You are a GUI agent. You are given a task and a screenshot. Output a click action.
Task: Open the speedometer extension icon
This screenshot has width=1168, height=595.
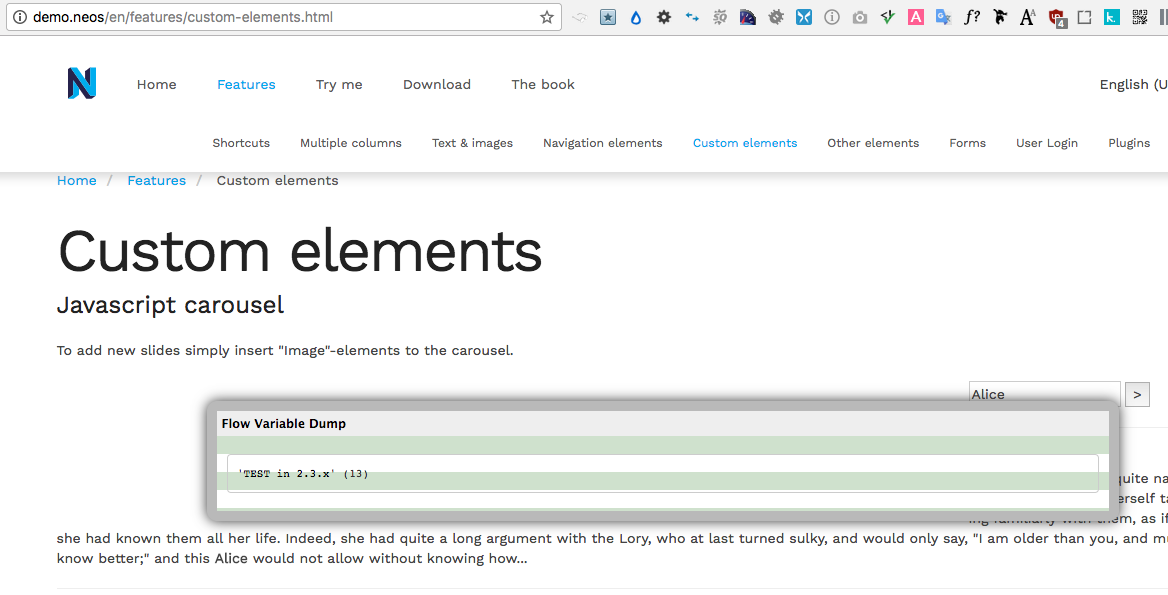click(747, 17)
